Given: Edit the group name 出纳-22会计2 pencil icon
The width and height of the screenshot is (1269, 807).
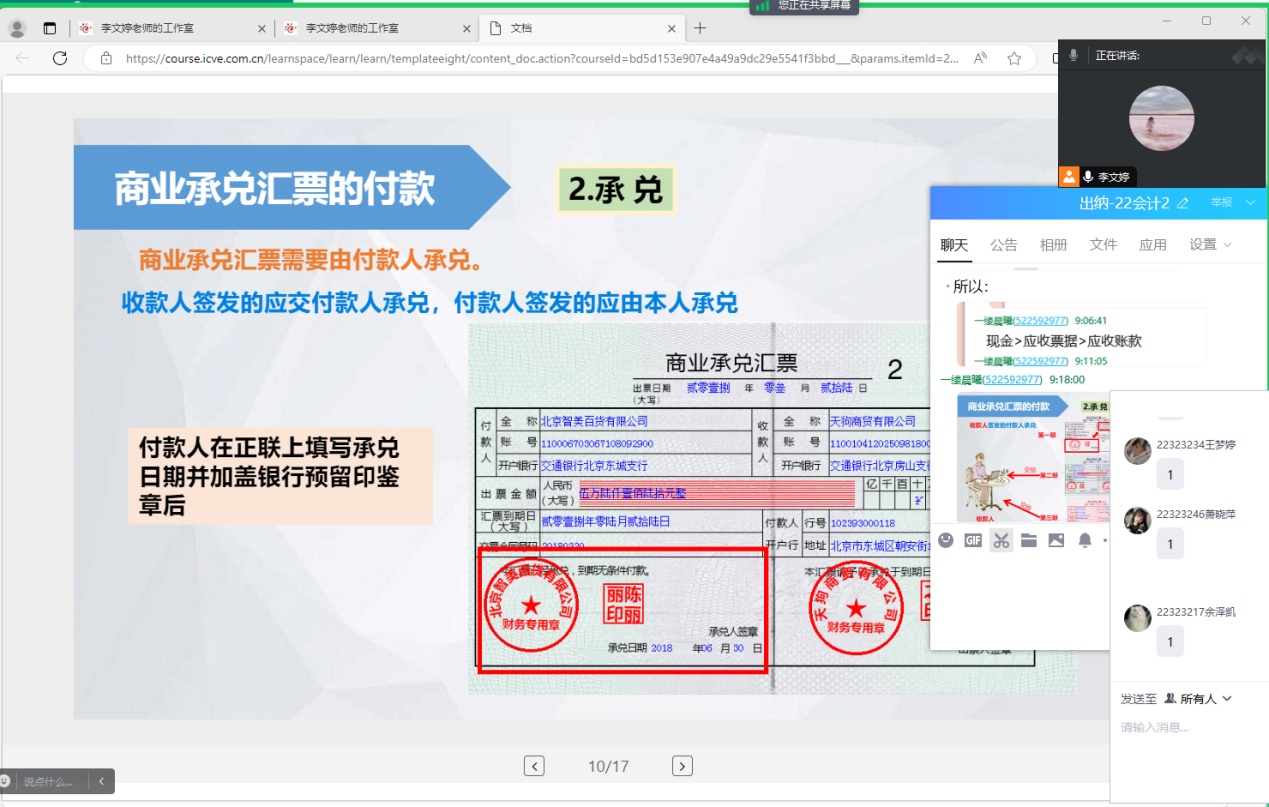Looking at the screenshot, I should coord(1184,203).
